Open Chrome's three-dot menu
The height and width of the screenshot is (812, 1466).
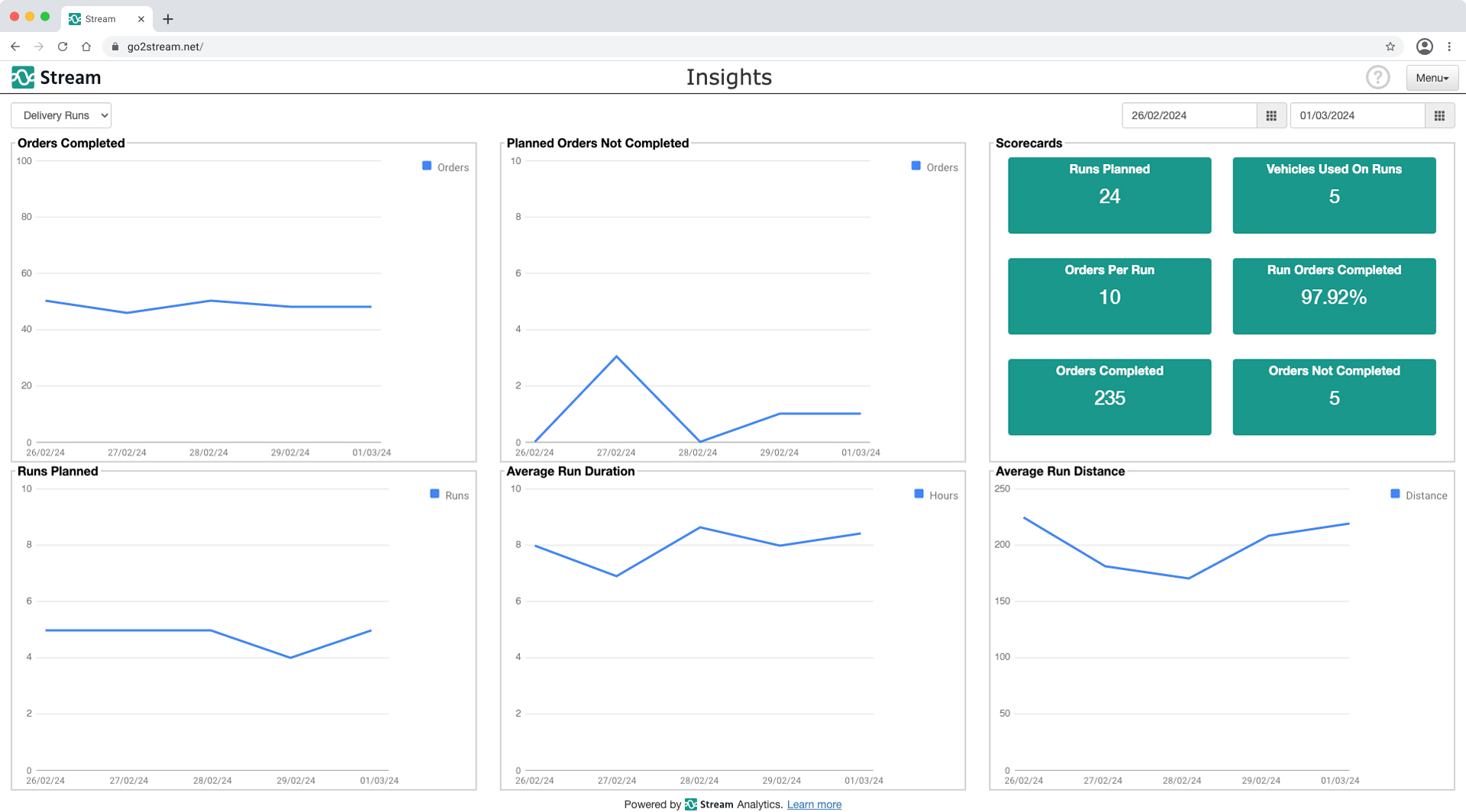click(x=1450, y=47)
